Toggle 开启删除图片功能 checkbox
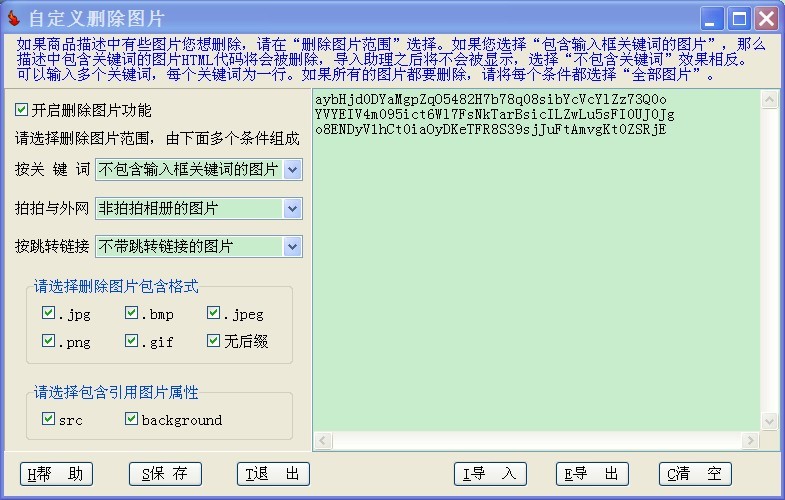This screenshot has width=785, height=500. click(22, 110)
